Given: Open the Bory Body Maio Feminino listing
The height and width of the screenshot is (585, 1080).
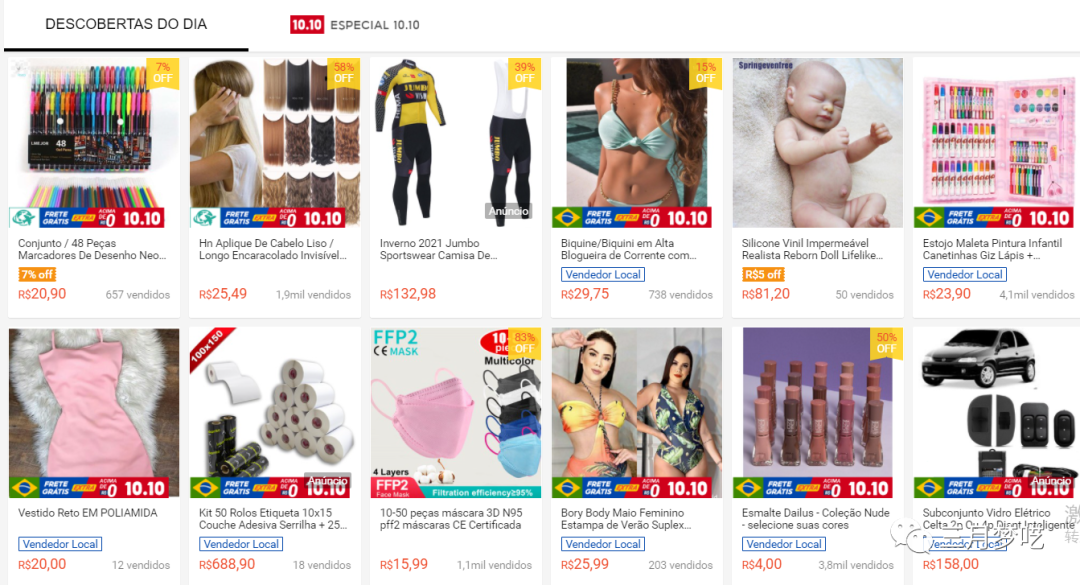Looking at the screenshot, I should (626, 519).
